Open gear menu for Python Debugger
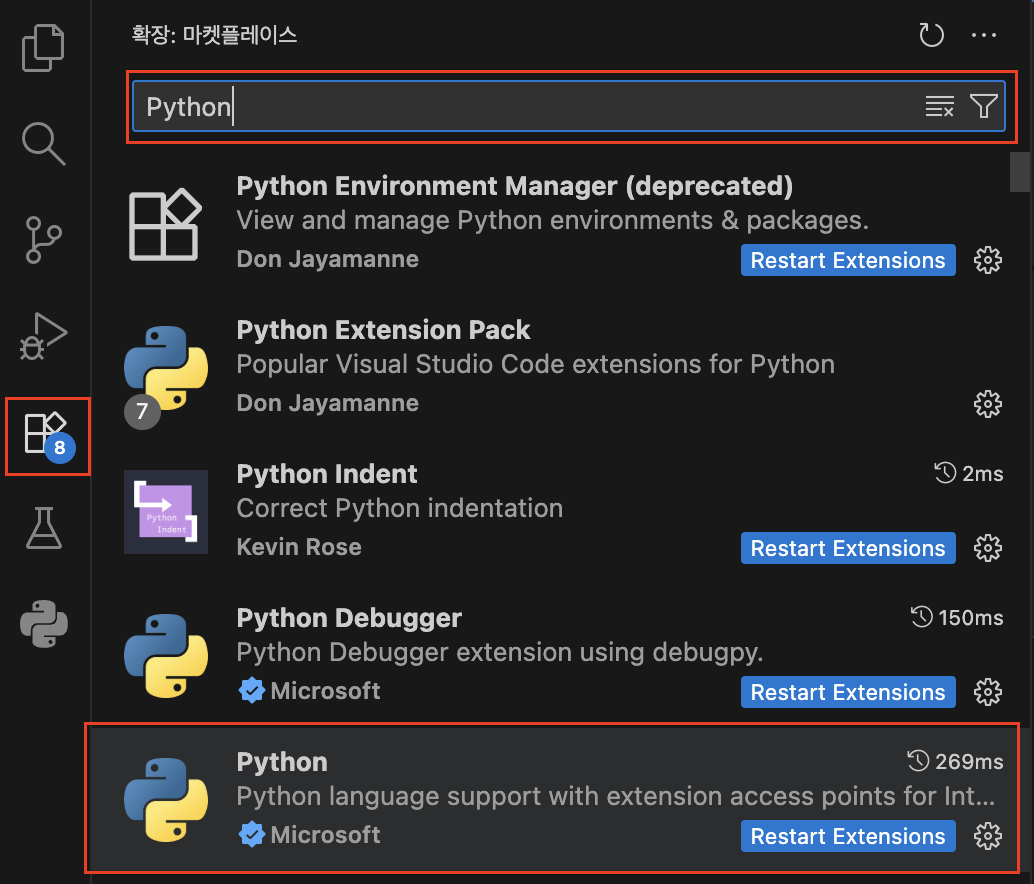 tap(987, 692)
